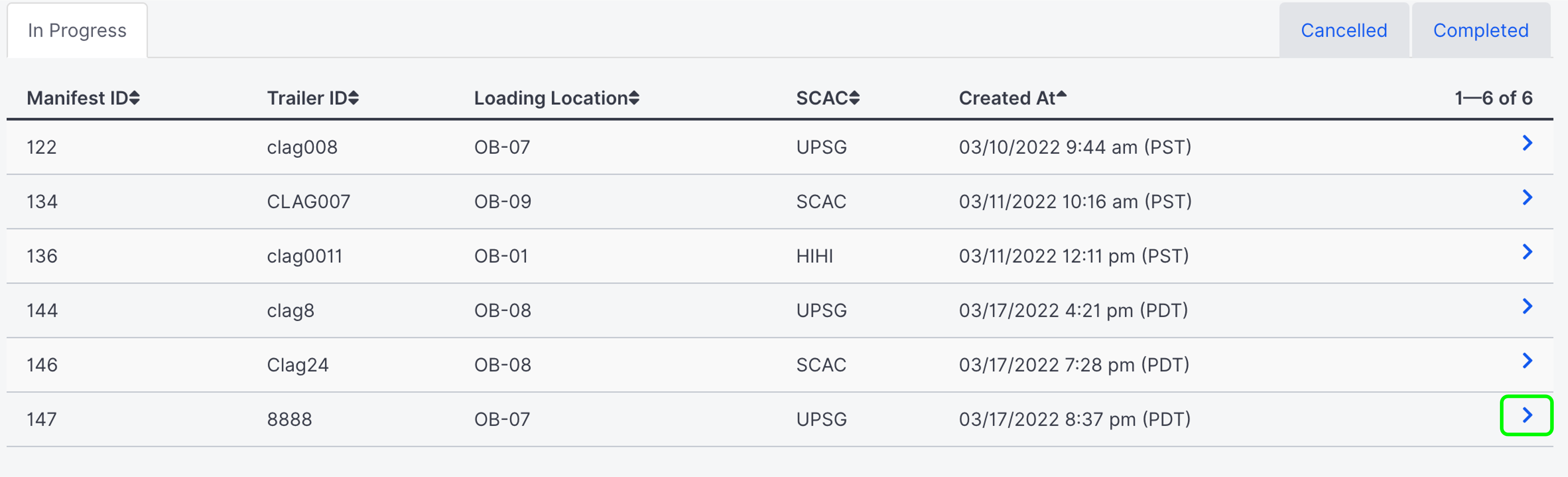
Task: Open manifest 136 details chevron
Action: pos(1527,252)
